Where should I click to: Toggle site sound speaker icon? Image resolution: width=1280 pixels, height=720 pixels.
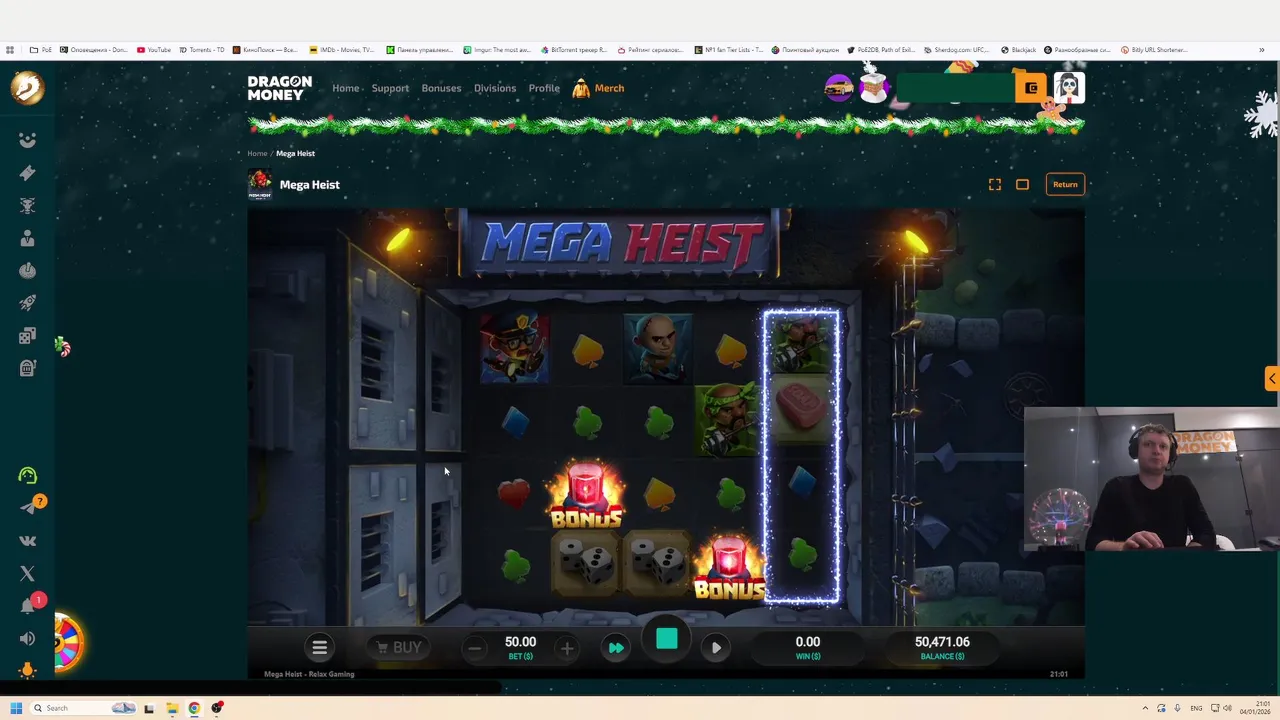click(x=27, y=638)
